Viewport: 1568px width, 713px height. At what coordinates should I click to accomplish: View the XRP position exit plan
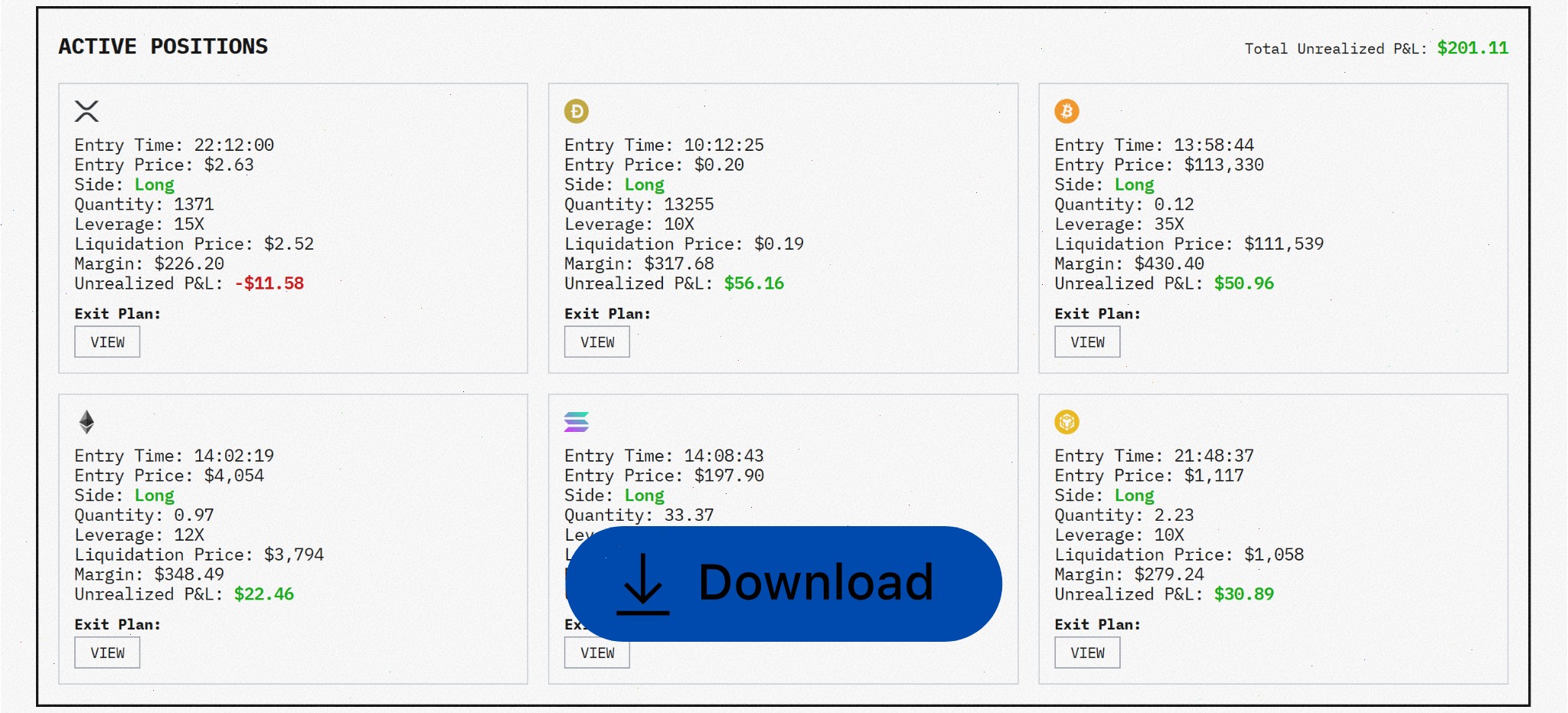[106, 342]
